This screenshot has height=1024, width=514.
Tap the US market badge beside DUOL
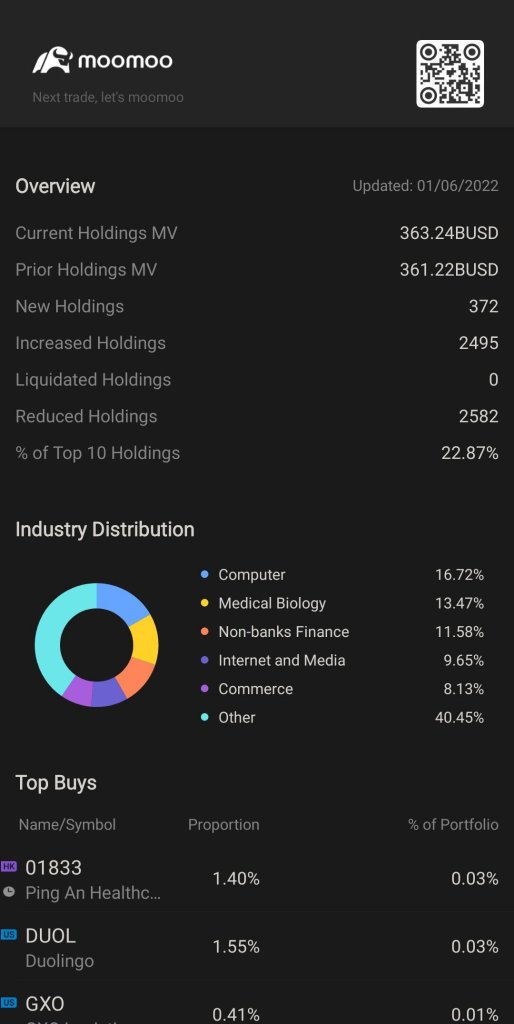pos(8,935)
